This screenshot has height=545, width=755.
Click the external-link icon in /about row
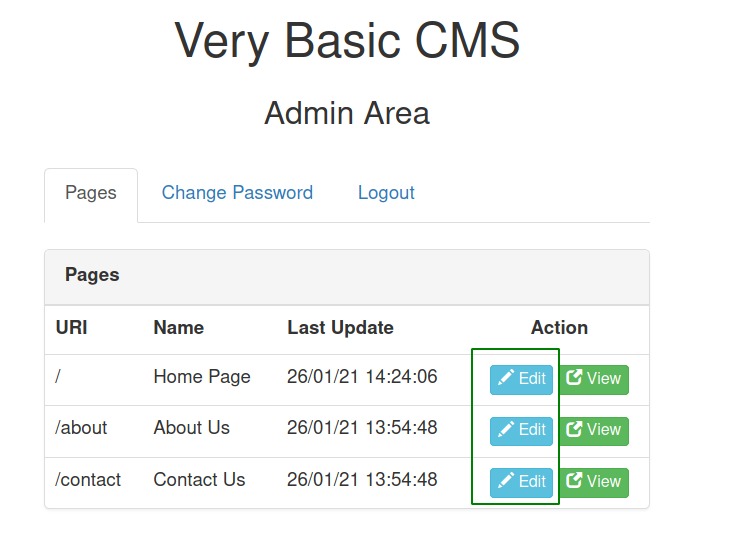click(x=574, y=429)
